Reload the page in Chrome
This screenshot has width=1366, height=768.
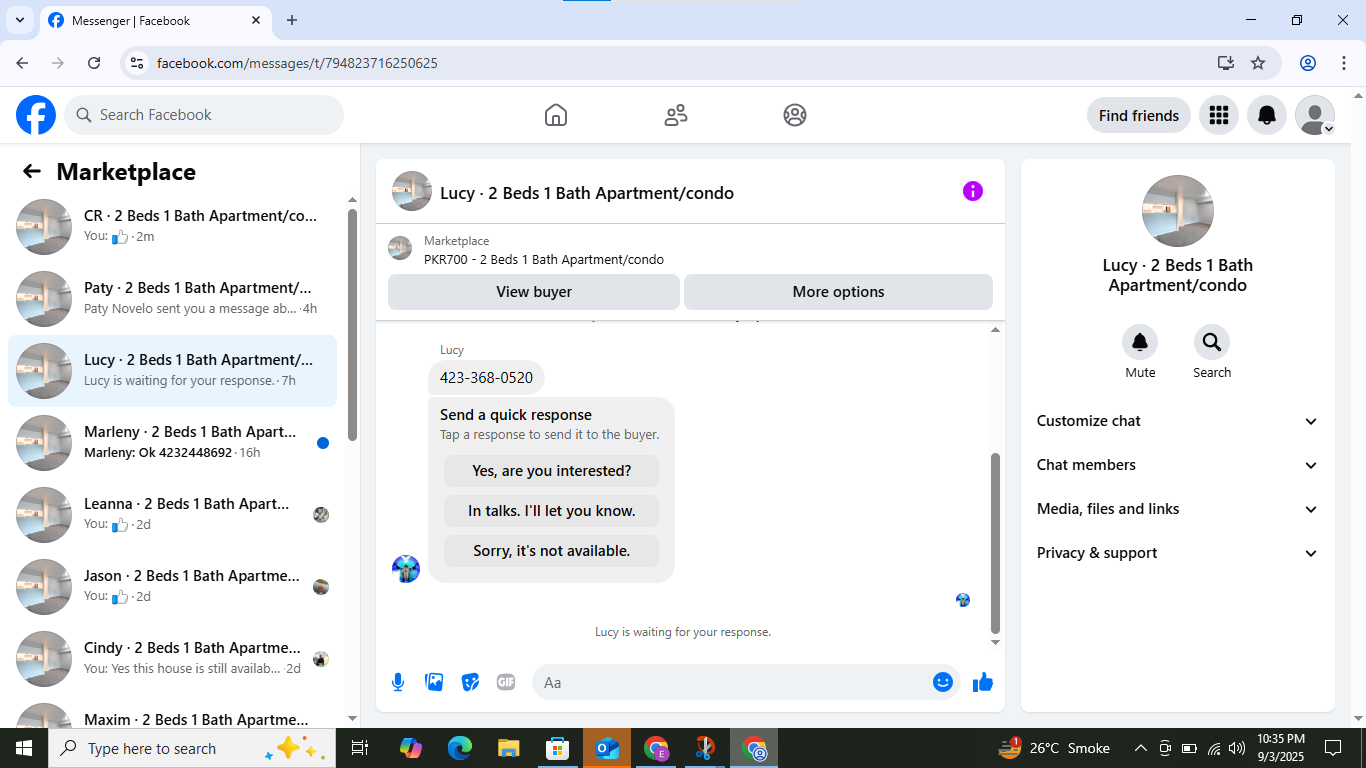(x=94, y=63)
